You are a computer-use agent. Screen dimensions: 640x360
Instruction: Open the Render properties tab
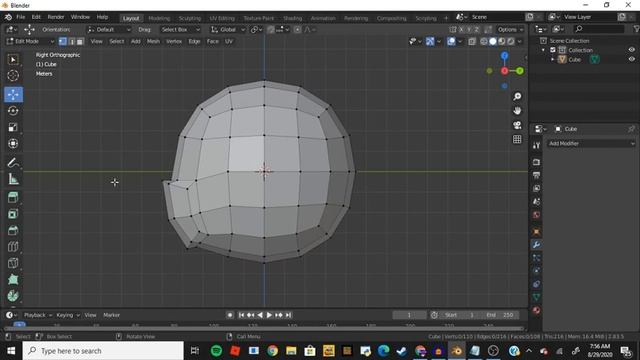pyautogui.click(x=536, y=162)
